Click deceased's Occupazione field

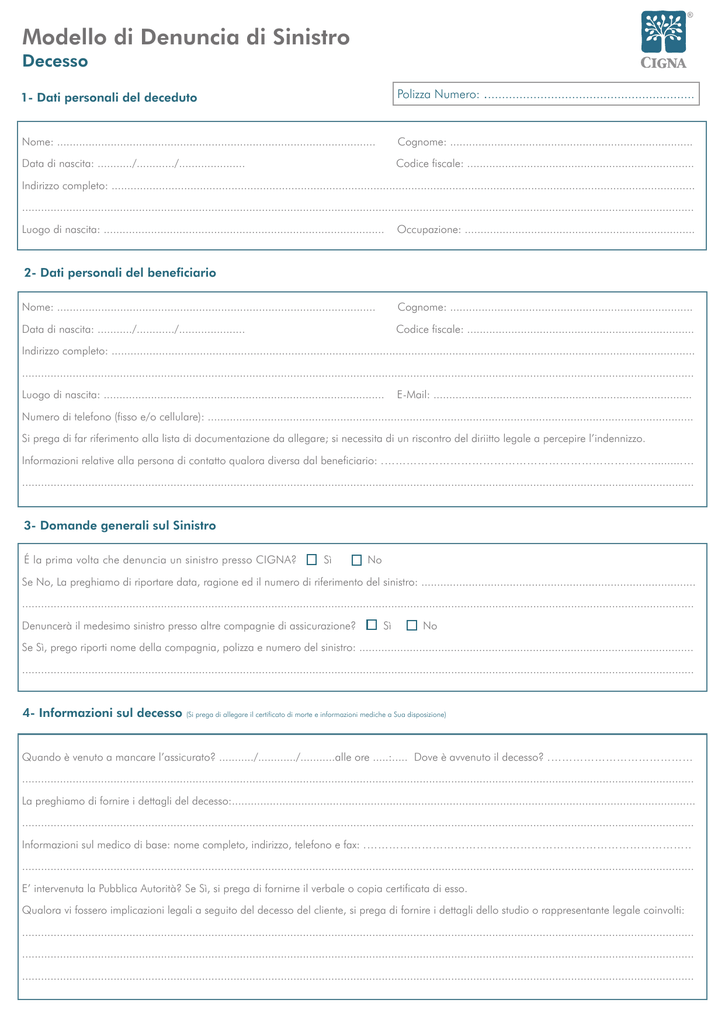click(579, 229)
